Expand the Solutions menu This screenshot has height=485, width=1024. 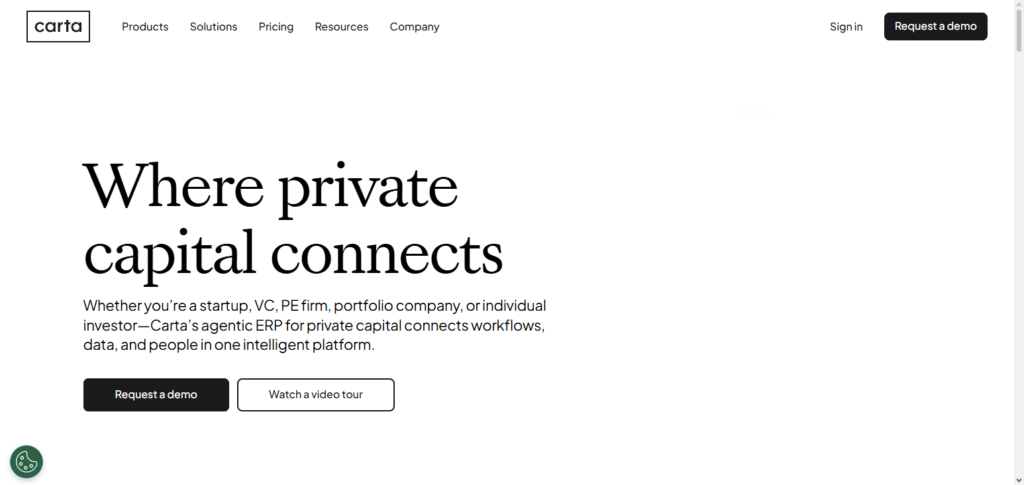click(213, 27)
